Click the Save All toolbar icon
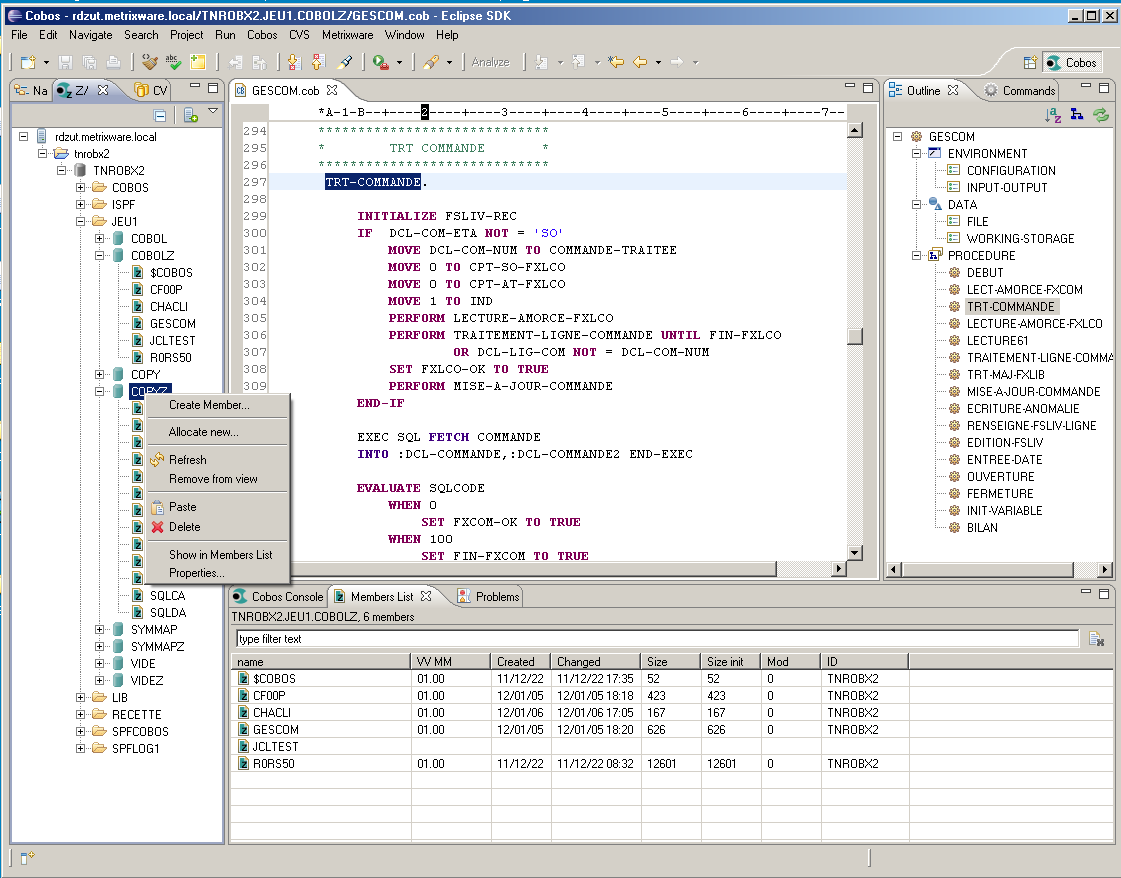Viewport: 1121px width, 878px height. tap(89, 62)
